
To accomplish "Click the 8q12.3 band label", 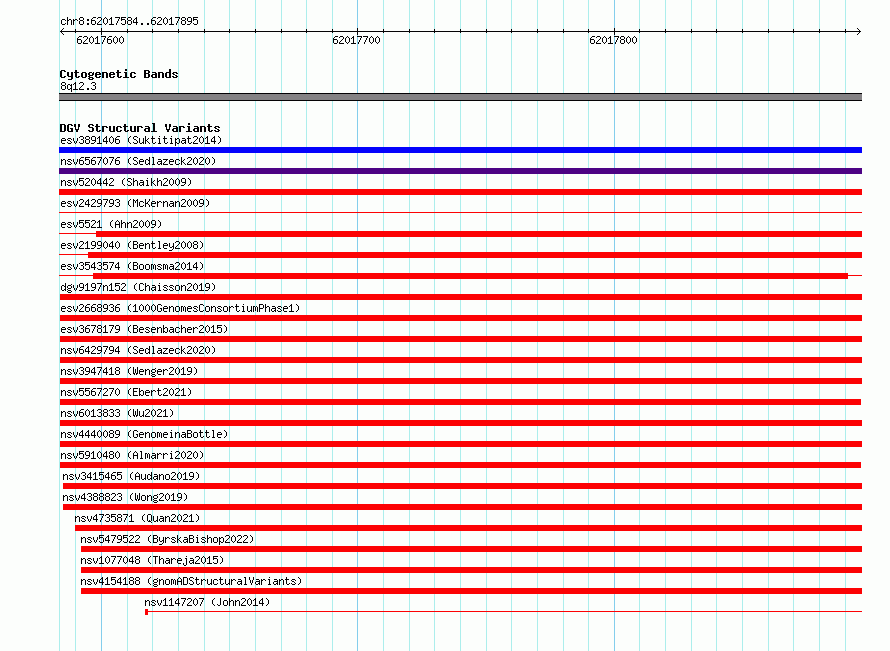I will (x=78, y=86).
